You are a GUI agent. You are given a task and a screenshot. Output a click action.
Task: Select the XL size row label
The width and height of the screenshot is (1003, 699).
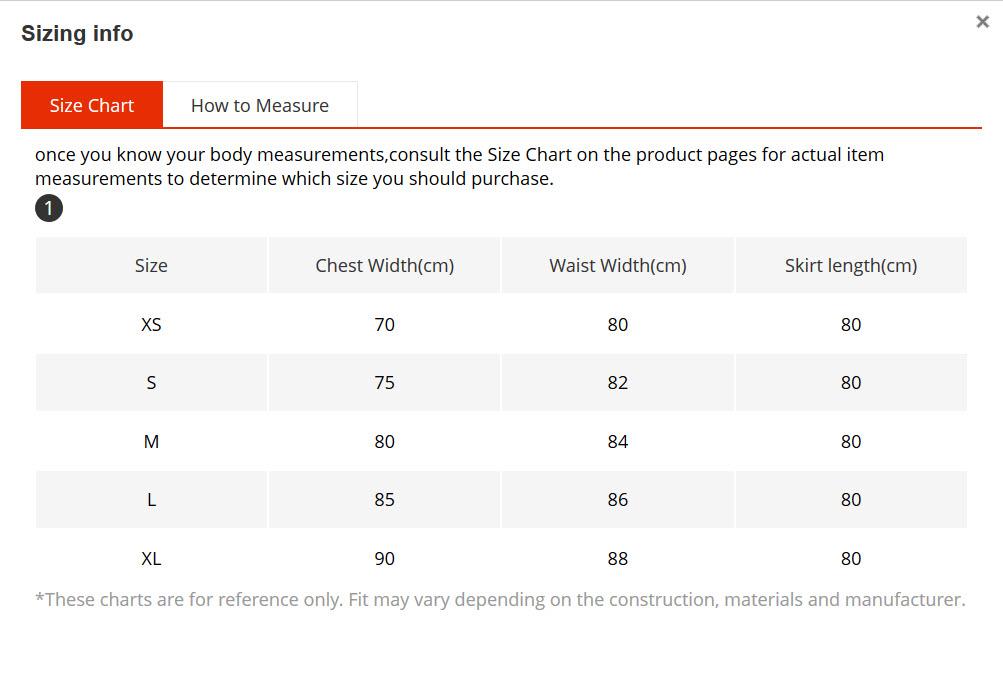click(x=151, y=558)
